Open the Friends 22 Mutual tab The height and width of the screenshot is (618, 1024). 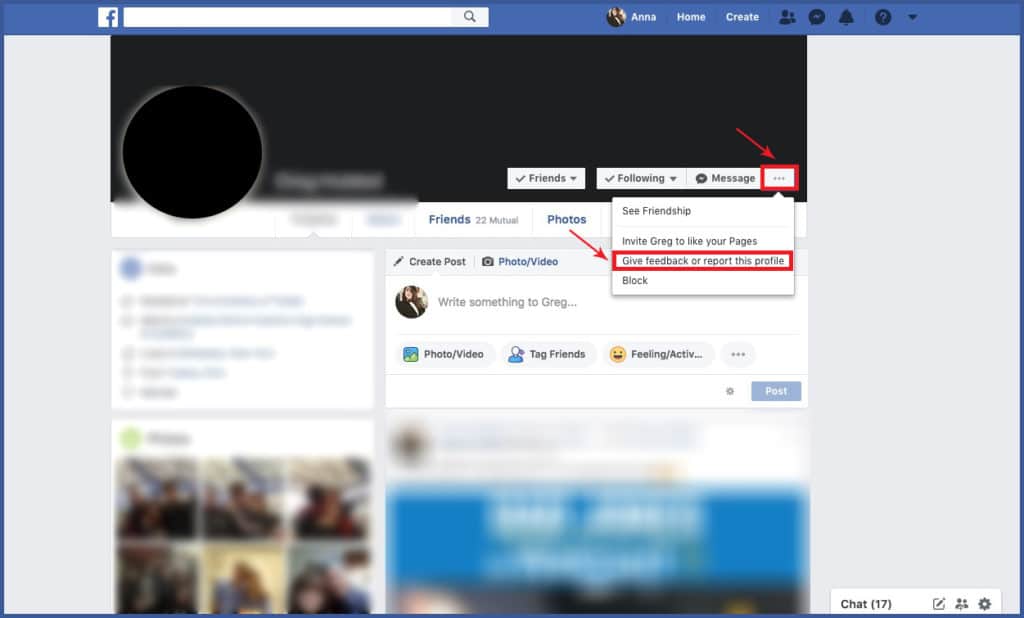[x=473, y=220]
